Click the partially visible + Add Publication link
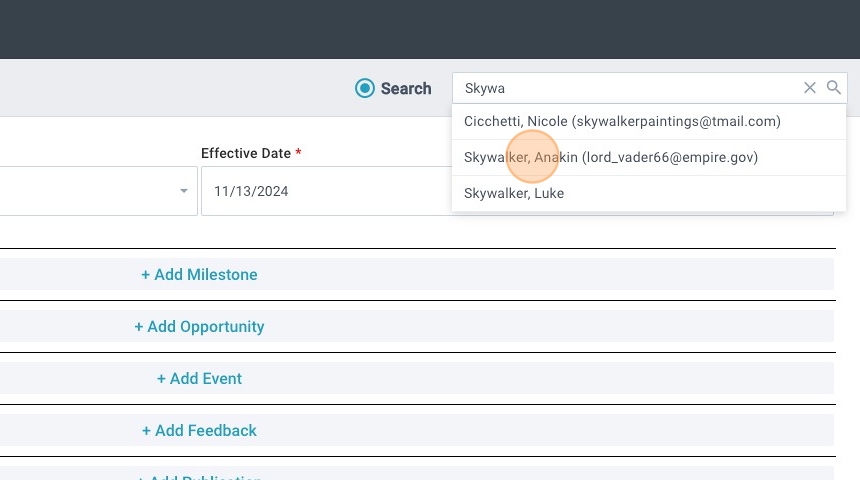Image resolution: width=860 pixels, height=480 pixels. pyautogui.click(x=199, y=477)
